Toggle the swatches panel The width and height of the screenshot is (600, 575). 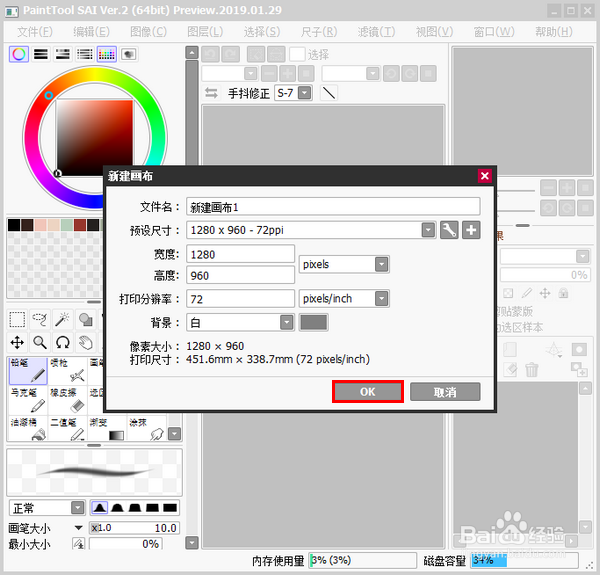click(x=107, y=54)
